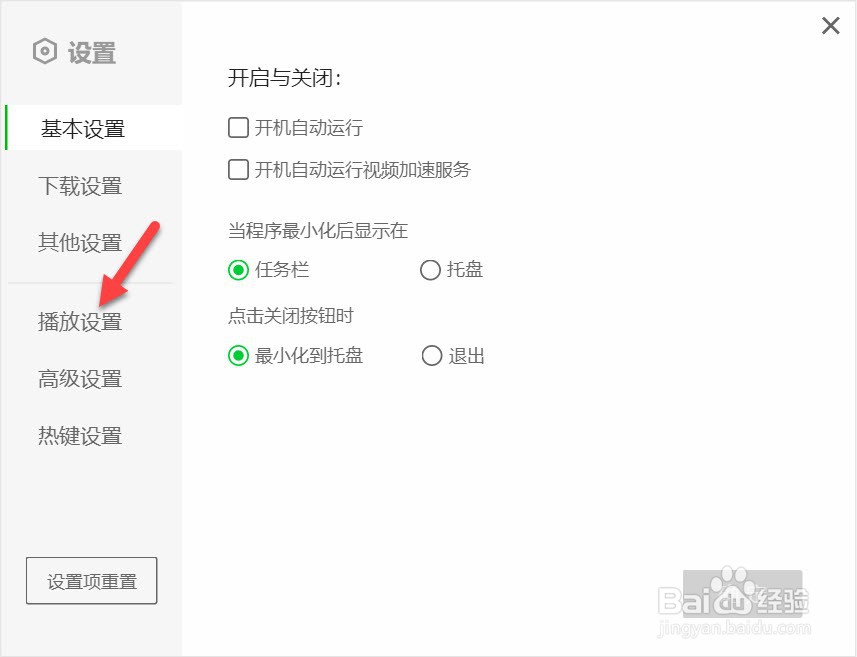Choose the 退出 radio button
This screenshot has width=857, height=657.
pos(431,356)
